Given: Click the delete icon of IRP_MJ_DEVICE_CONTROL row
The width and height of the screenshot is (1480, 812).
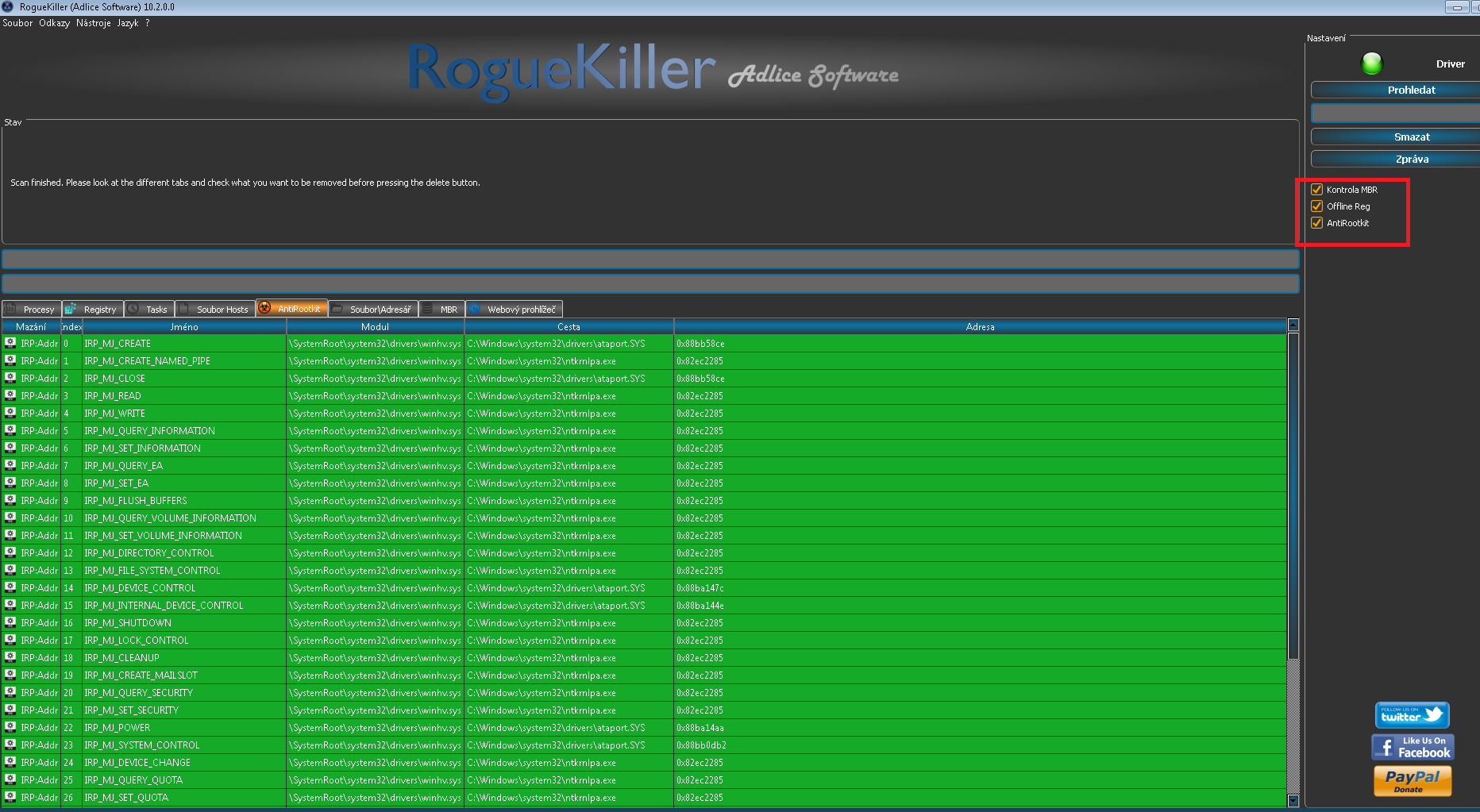Looking at the screenshot, I should tap(10, 587).
